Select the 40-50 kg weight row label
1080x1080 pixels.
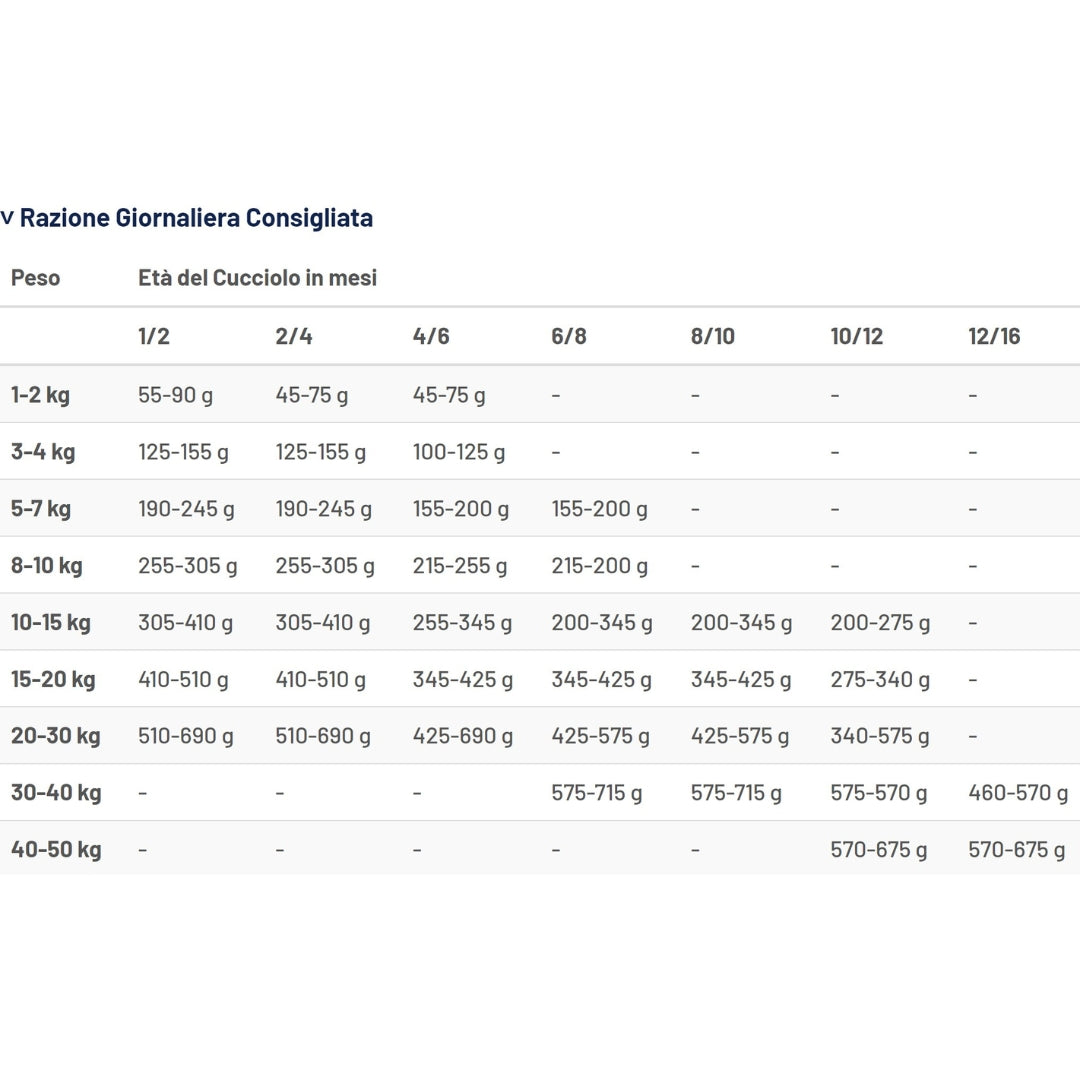56,850
